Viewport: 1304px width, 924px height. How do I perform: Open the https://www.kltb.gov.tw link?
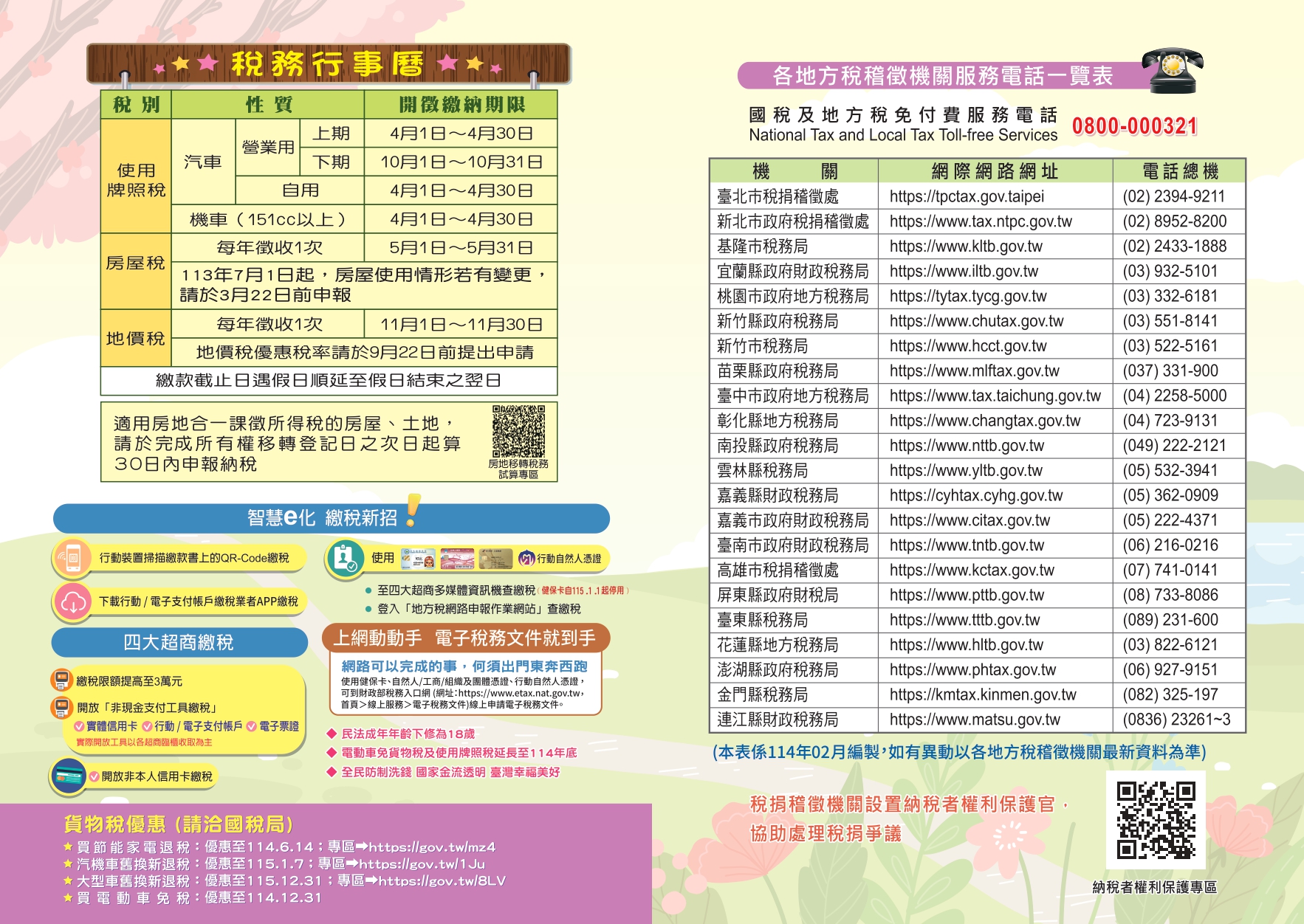(966, 246)
